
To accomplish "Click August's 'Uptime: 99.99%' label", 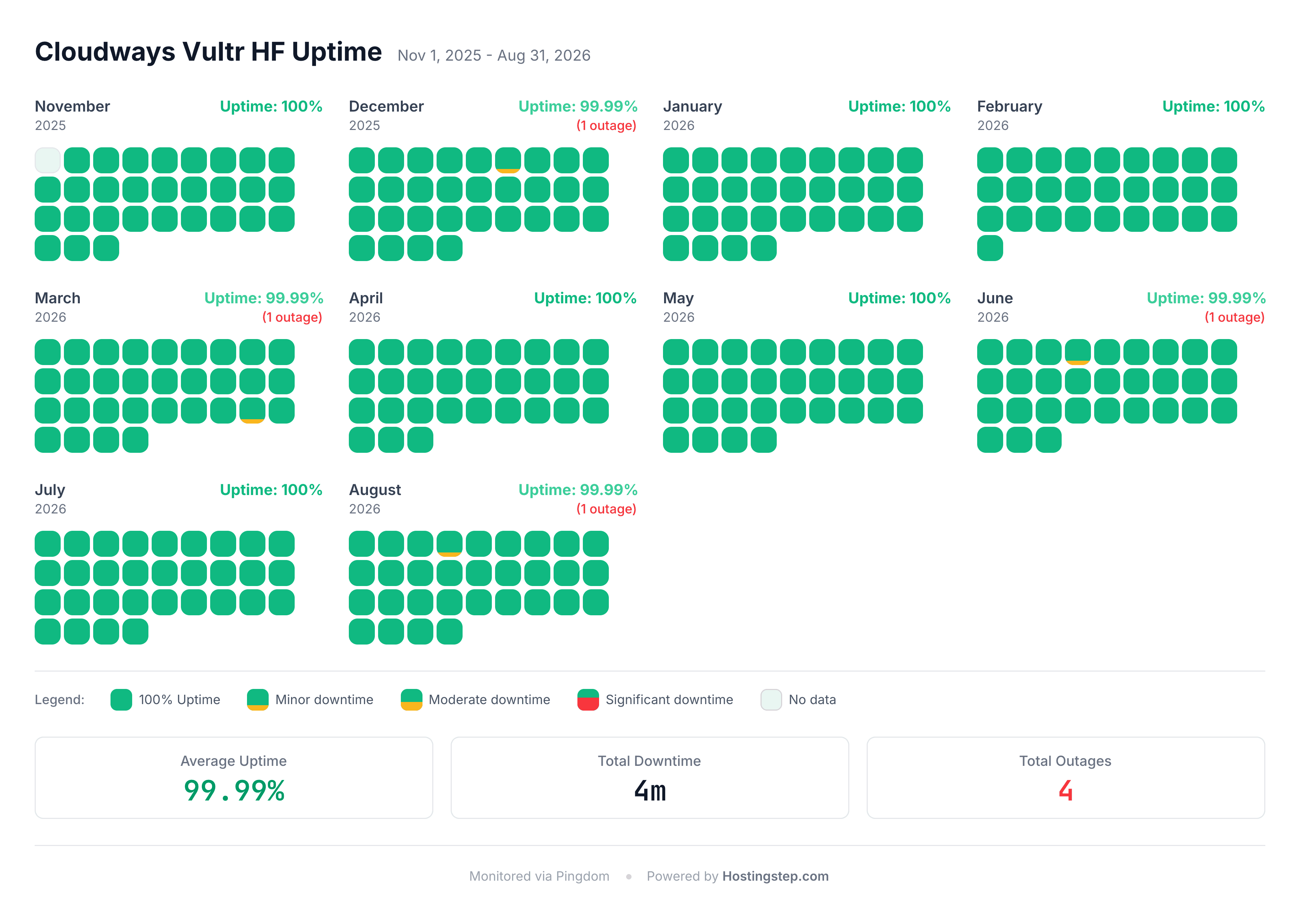I will [x=577, y=490].
